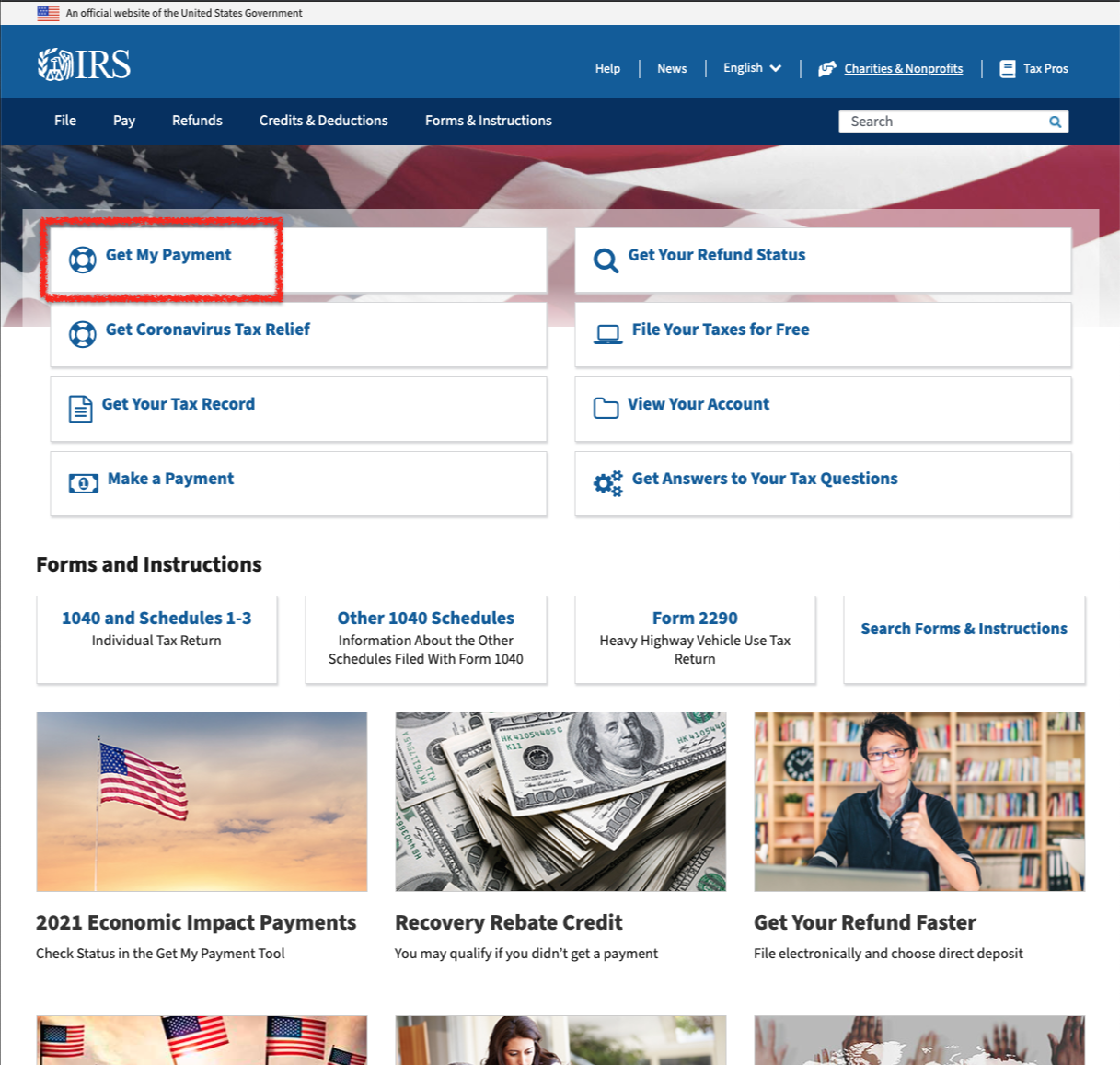This screenshot has height=1065, width=1120.
Task: Open the 1040 and Schedules 1-3 card
Action: 156,640
